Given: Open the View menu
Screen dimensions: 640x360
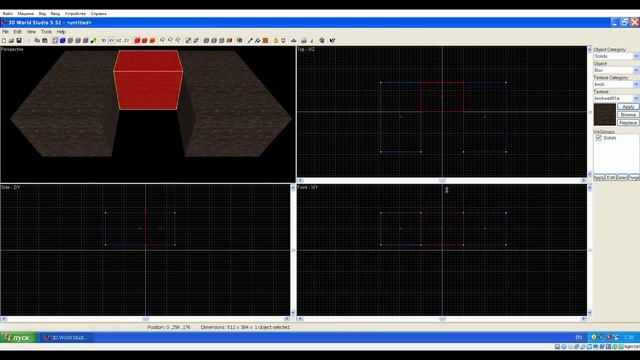Looking at the screenshot, I should coord(31,31).
